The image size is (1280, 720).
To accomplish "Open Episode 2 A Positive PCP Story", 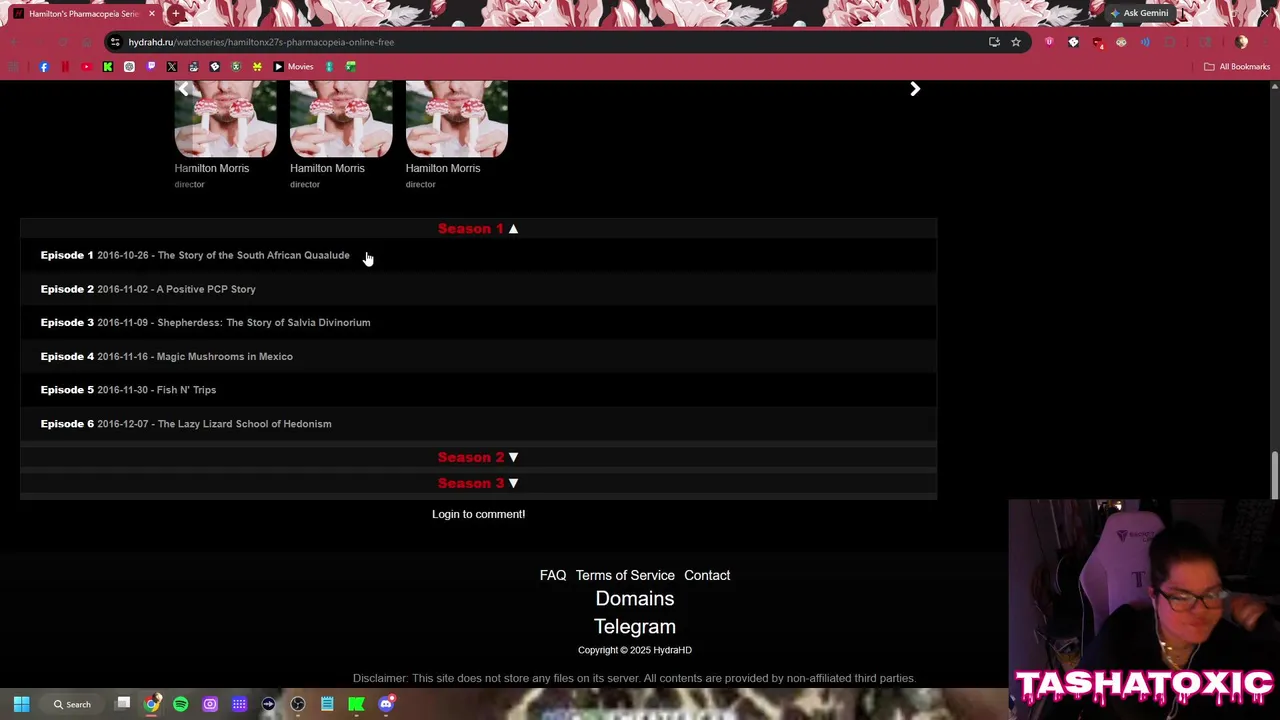I will tap(148, 289).
